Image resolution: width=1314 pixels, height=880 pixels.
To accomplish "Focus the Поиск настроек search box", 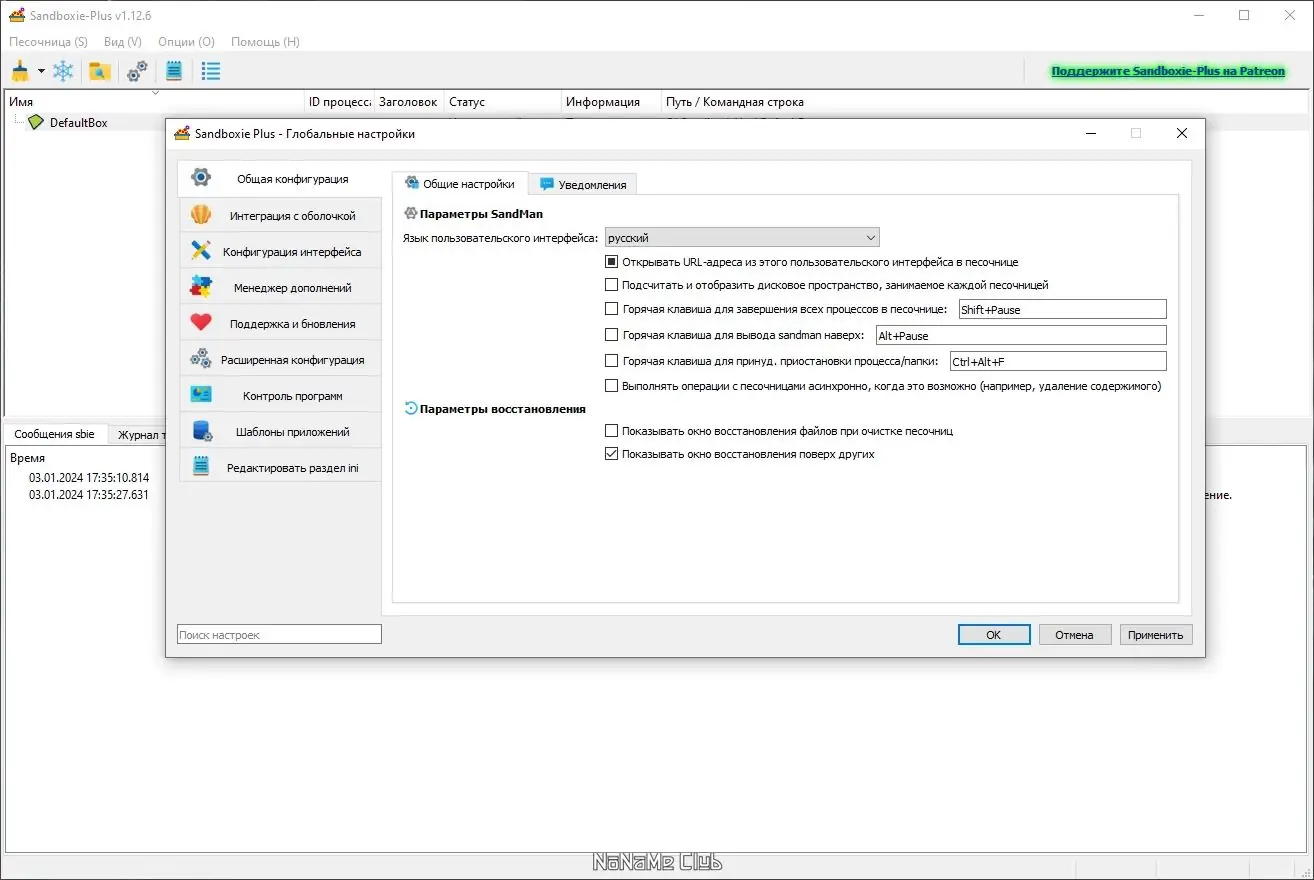I will [x=279, y=635].
